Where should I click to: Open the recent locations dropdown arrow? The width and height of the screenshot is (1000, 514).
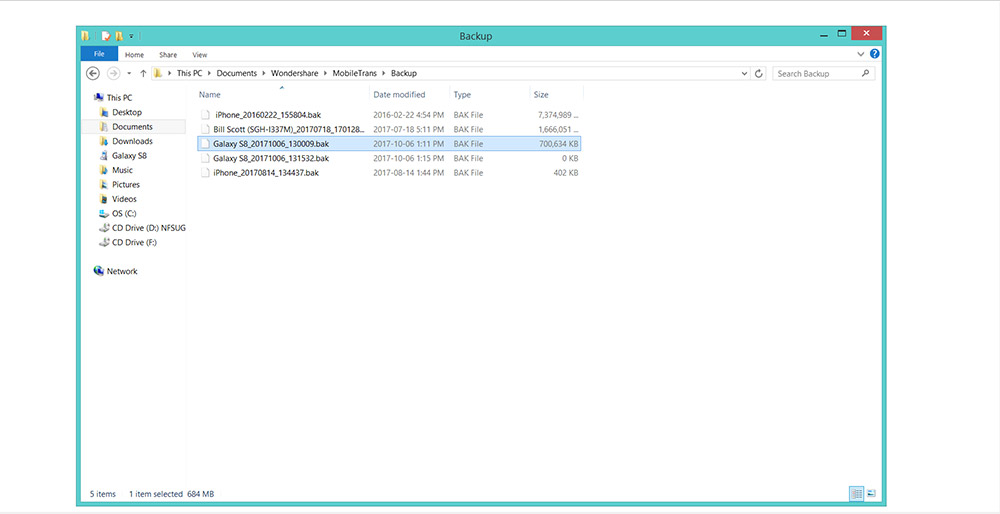click(129, 73)
